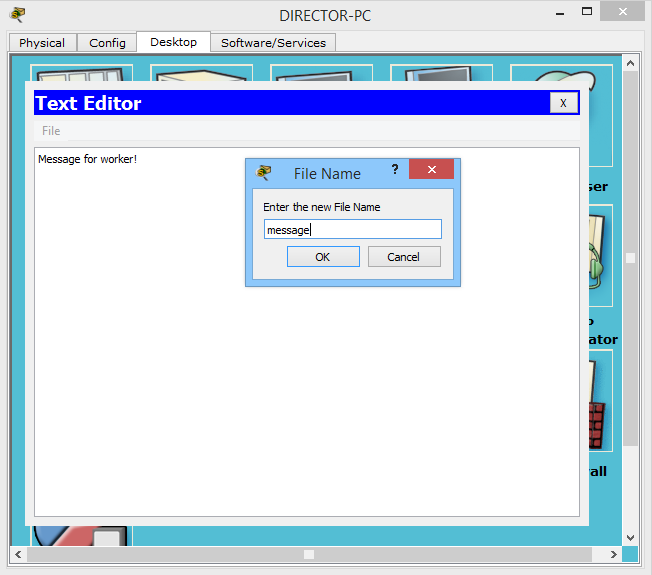
Task: Click the vertical scrollbar down arrow
Action: pyautogui.click(x=630, y=538)
